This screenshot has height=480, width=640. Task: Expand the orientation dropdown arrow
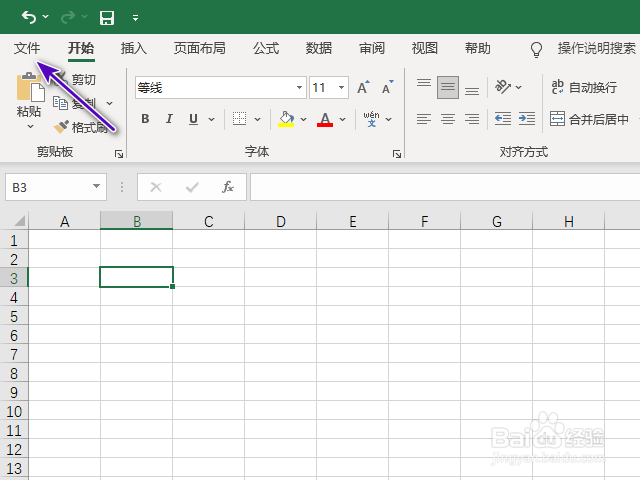click(x=518, y=87)
